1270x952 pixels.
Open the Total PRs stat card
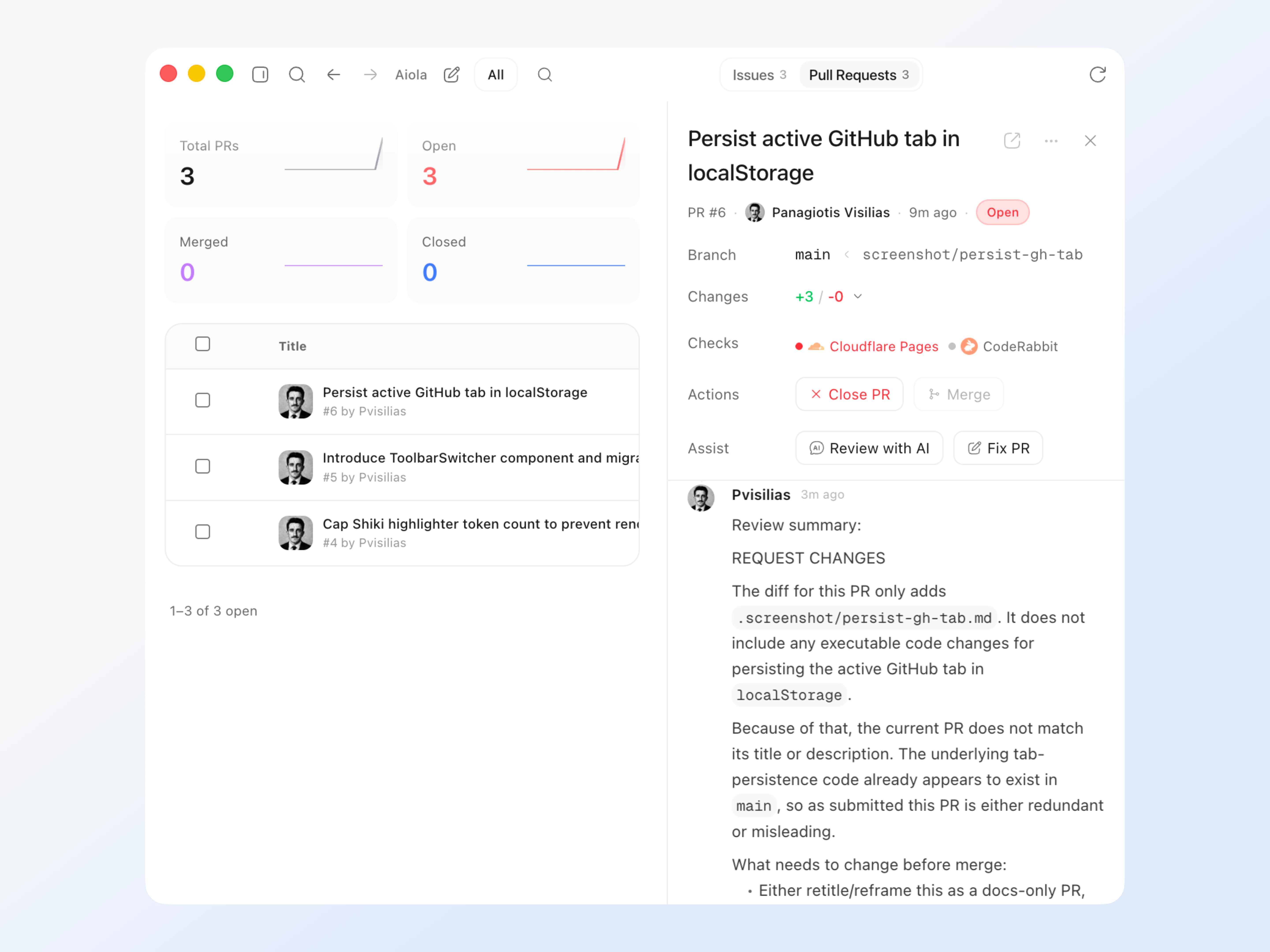(281, 164)
